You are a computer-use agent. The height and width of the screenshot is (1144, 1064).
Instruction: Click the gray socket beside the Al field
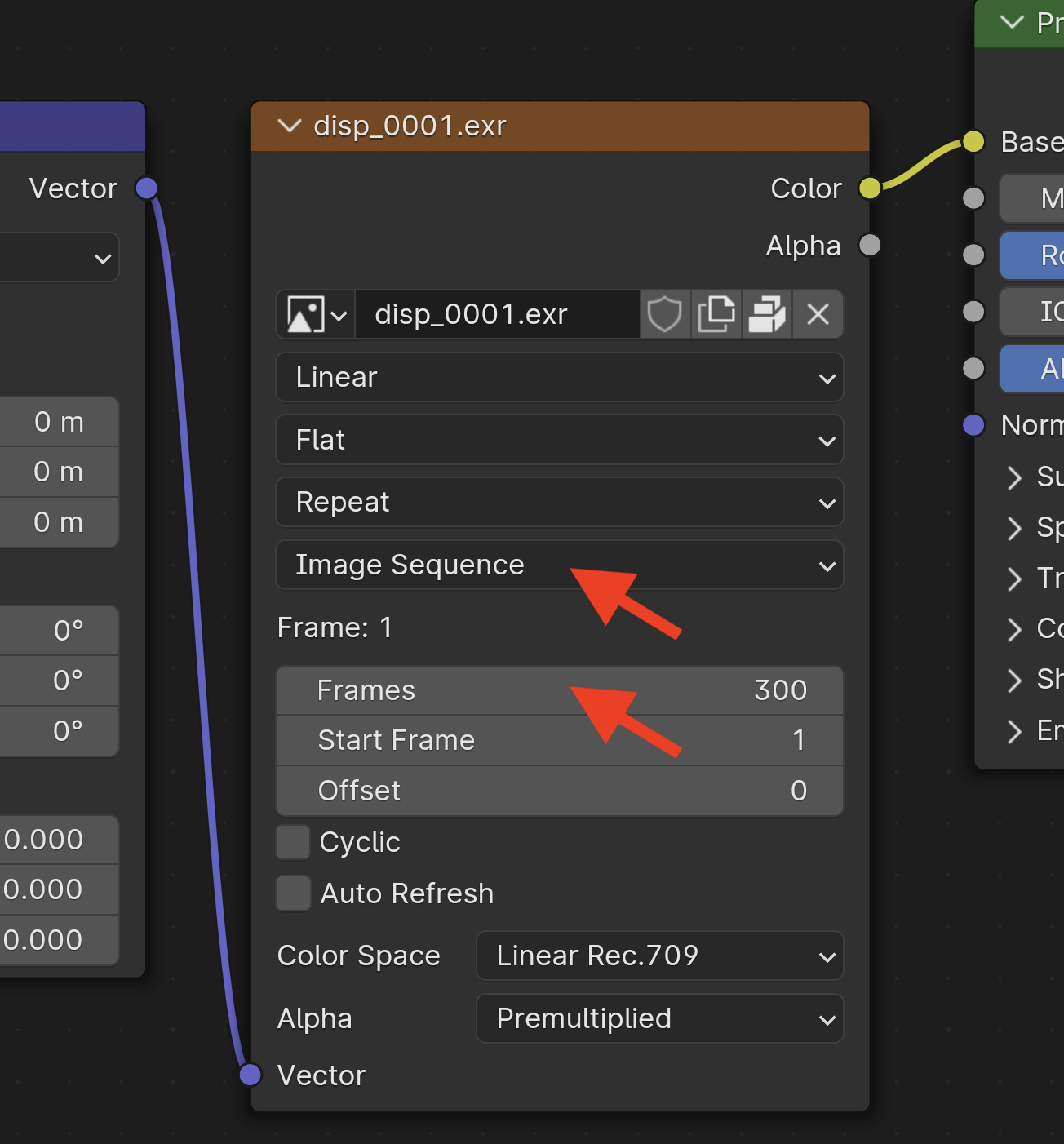click(x=973, y=368)
